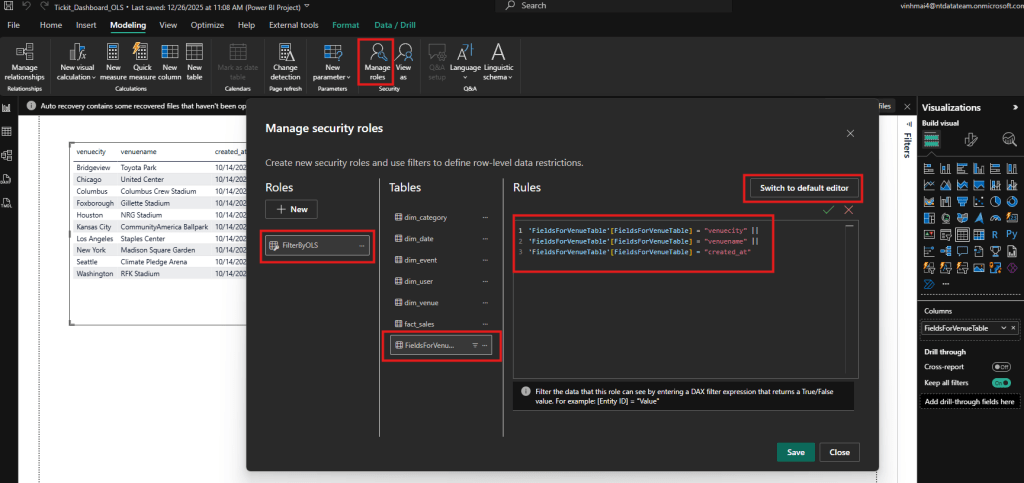Open the New visual calculation dropdown
Viewport: 1024px width, 483px height.
pos(76,64)
